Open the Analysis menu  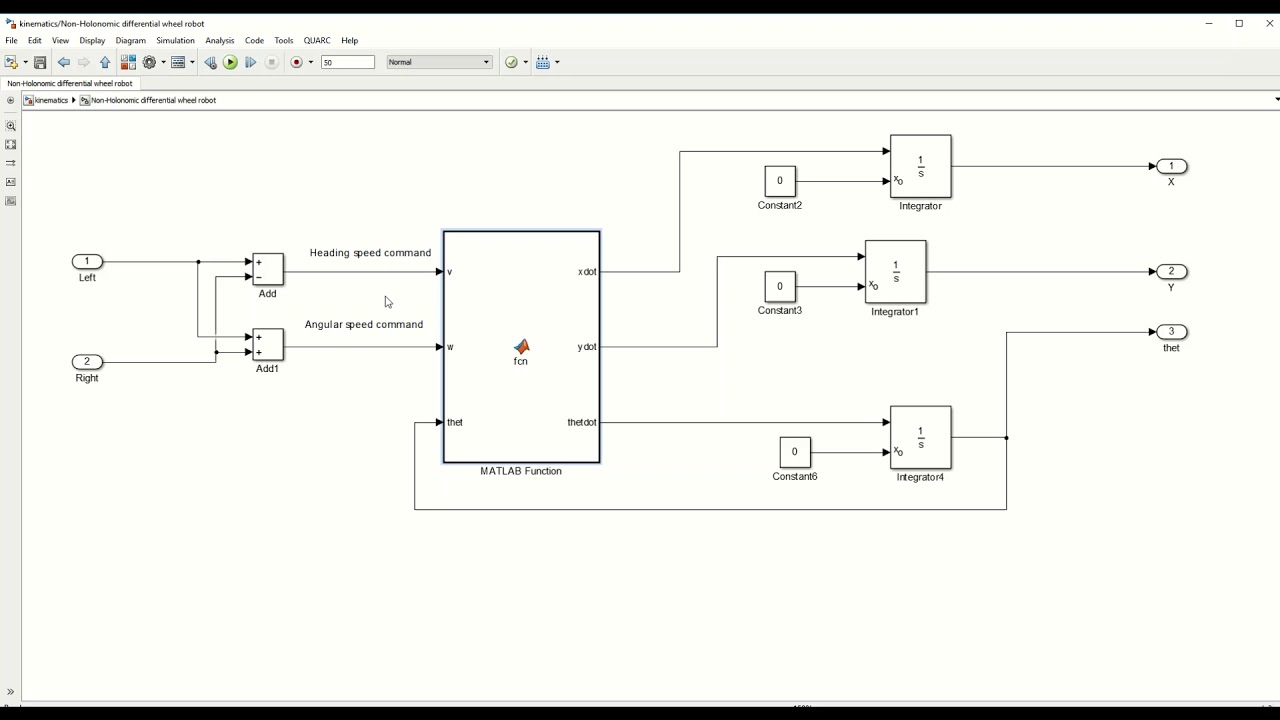[219, 41]
